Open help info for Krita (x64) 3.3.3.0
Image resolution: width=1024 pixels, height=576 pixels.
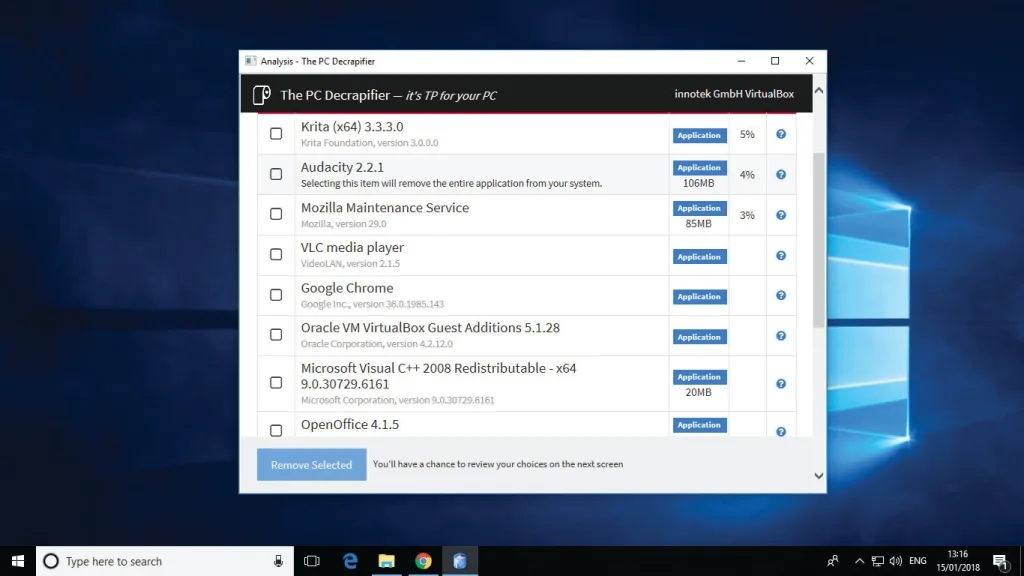pyautogui.click(x=780, y=134)
